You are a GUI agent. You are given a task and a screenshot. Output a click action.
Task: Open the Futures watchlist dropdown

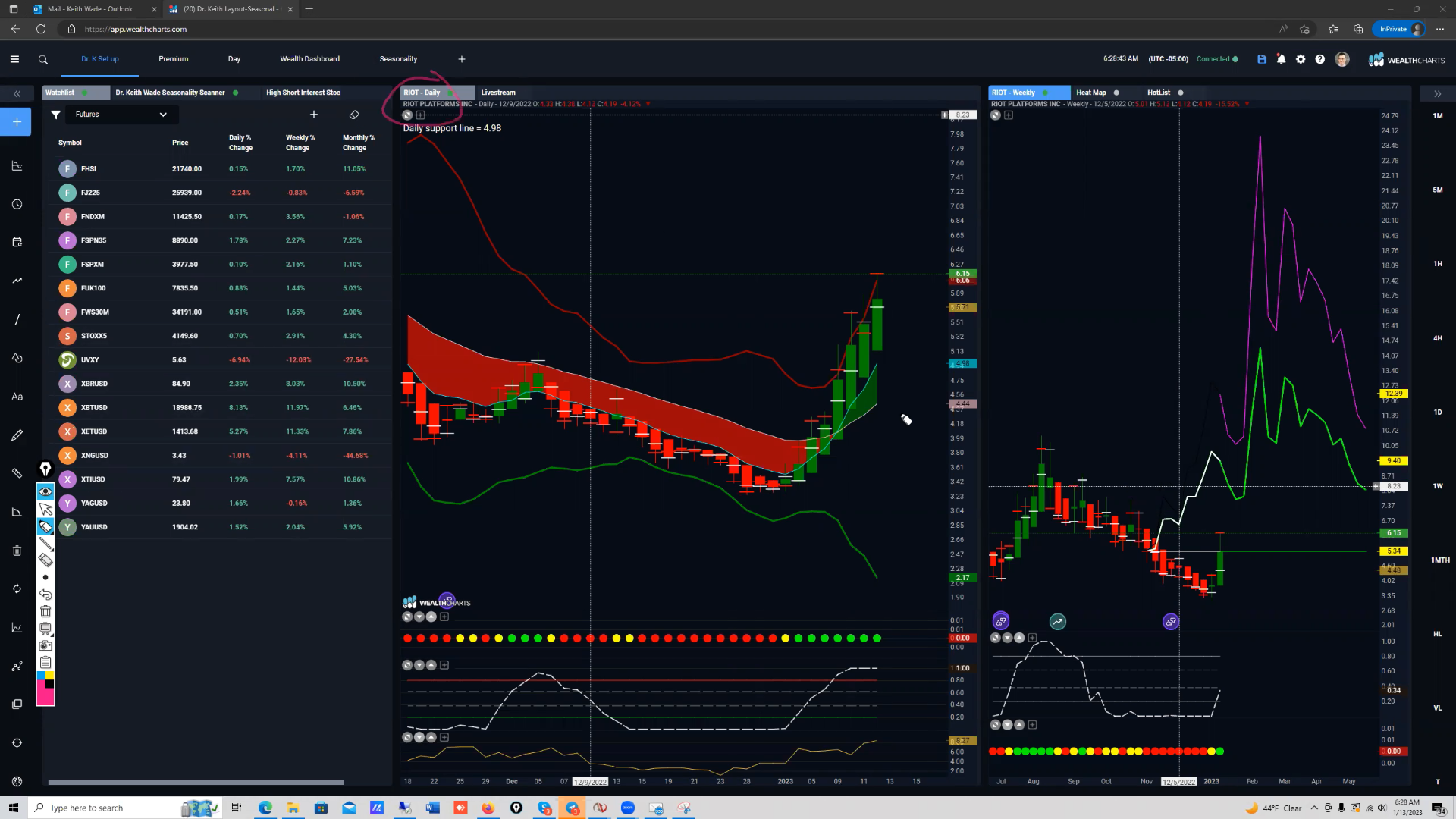121,115
